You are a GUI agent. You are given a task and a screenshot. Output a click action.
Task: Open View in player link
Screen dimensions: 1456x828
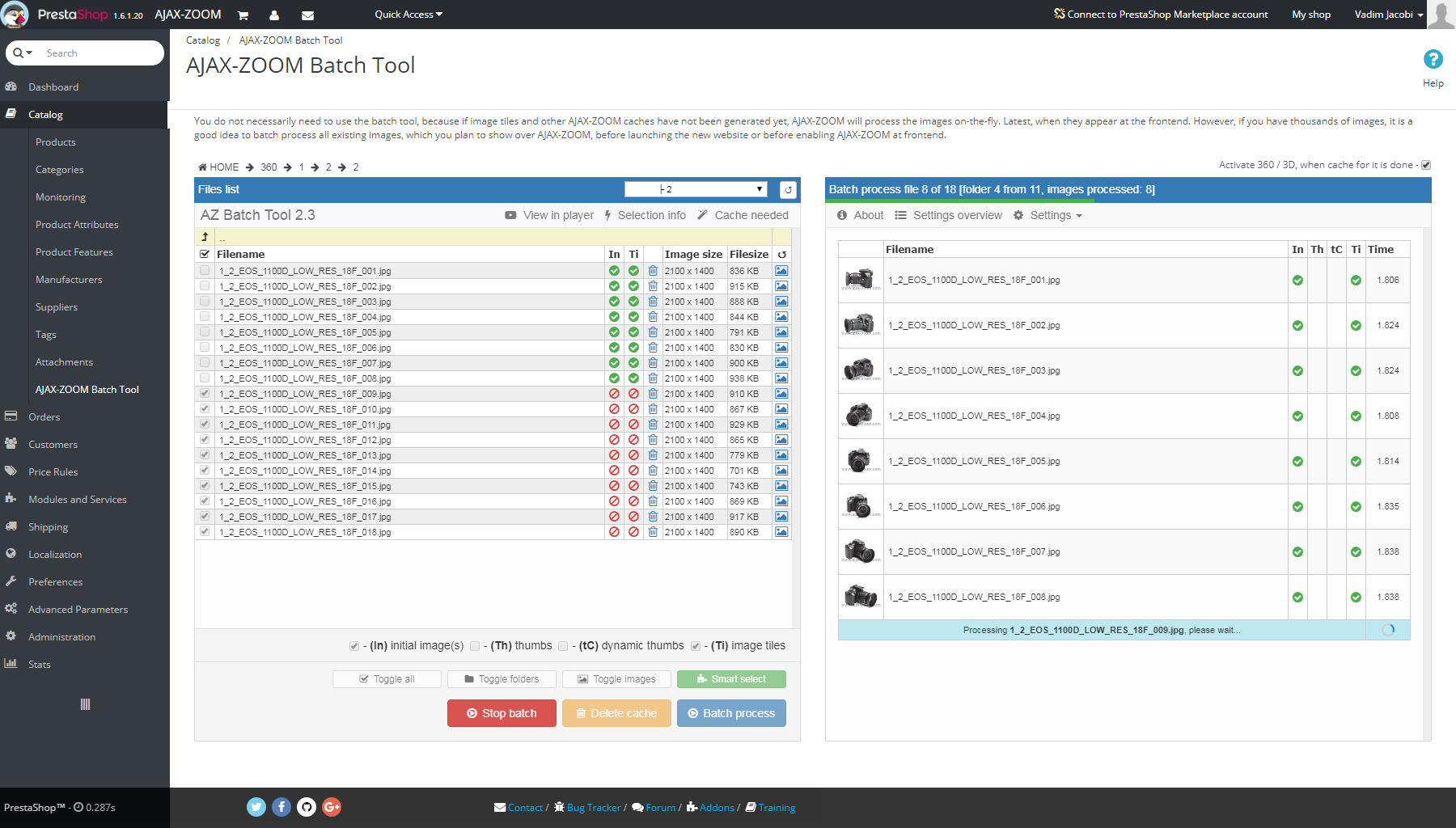click(x=549, y=215)
